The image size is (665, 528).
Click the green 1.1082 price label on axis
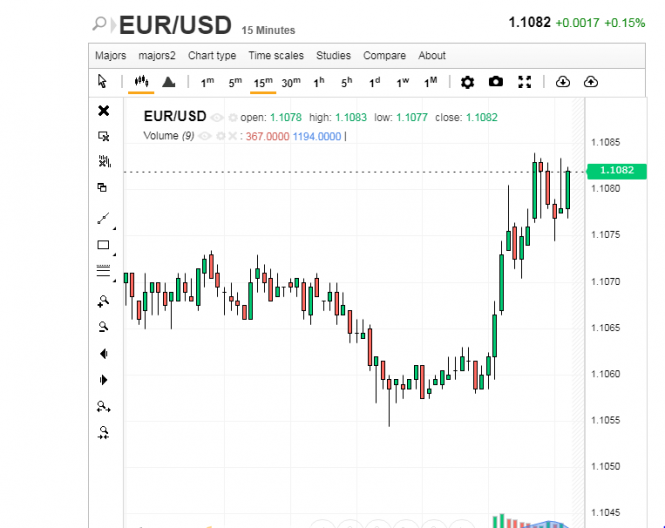[x=617, y=170]
